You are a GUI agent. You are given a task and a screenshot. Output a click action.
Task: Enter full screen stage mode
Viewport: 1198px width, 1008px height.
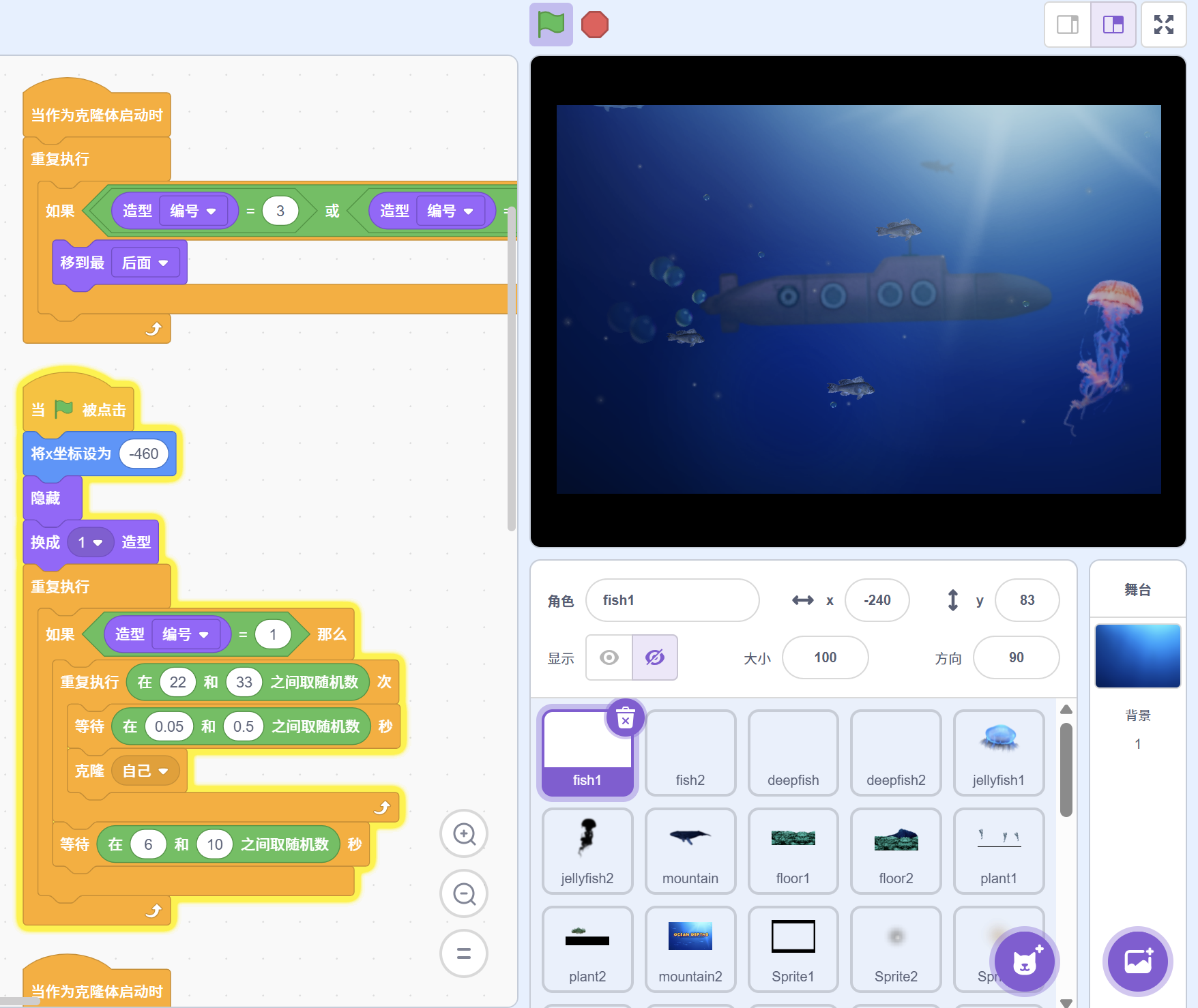coord(1163,25)
